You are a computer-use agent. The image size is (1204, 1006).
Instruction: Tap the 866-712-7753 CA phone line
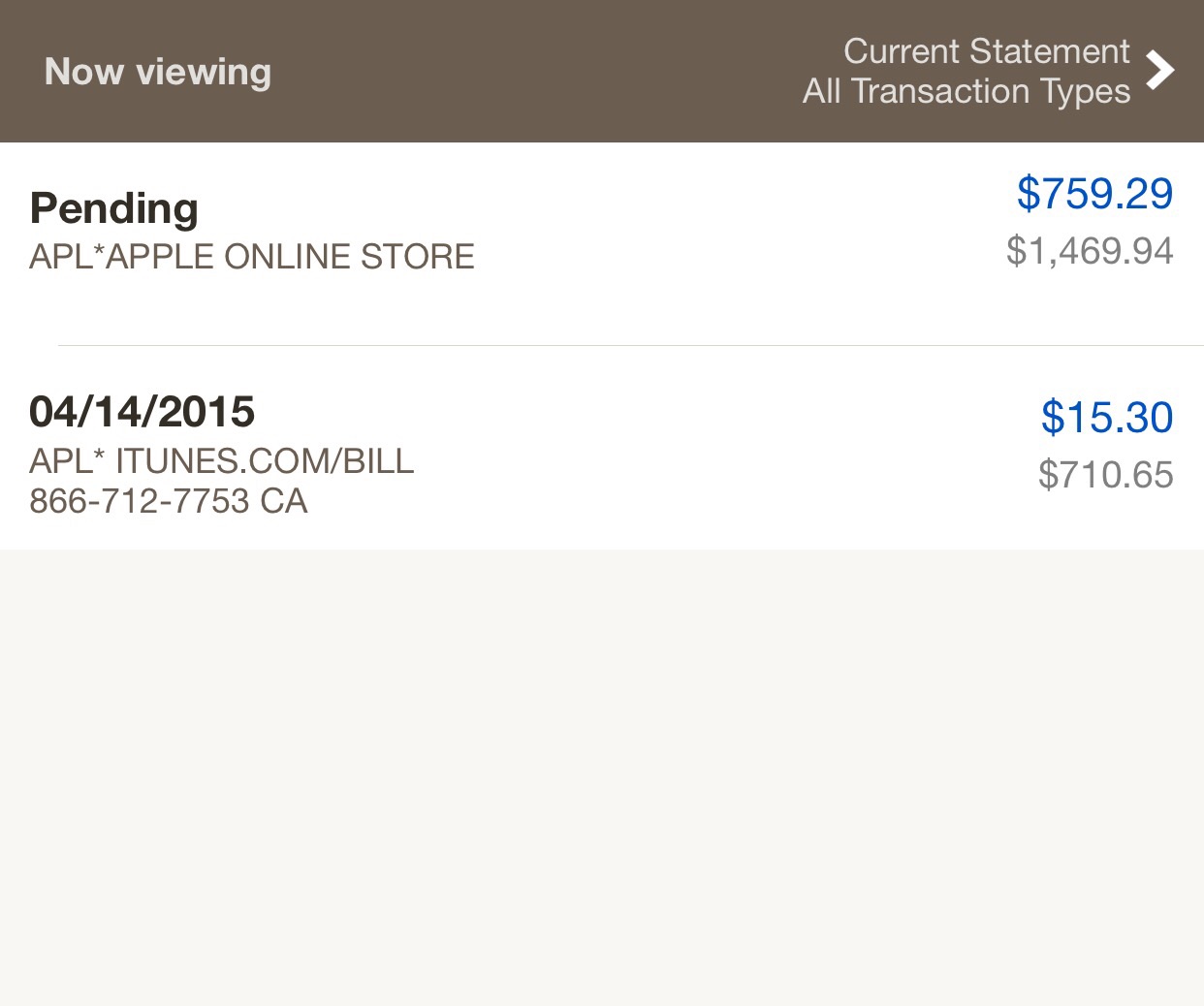[x=169, y=501]
